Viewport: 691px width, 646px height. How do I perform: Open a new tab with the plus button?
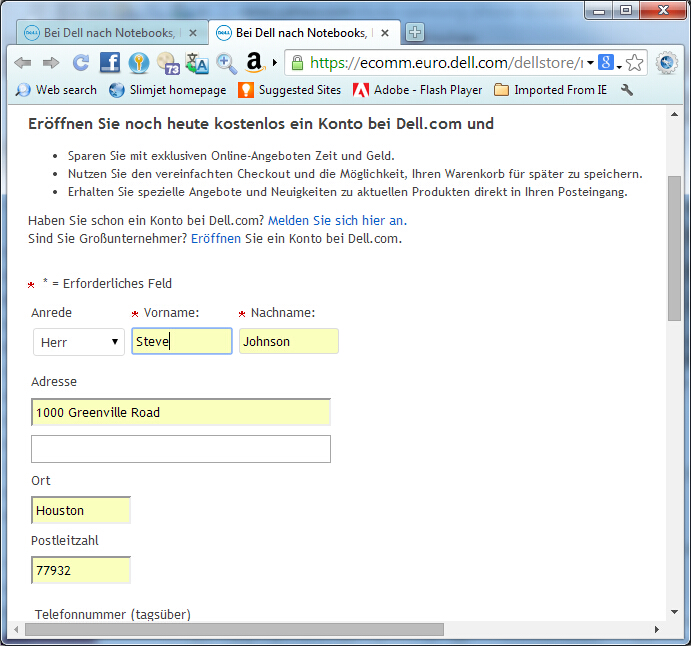pyautogui.click(x=415, y=32)
